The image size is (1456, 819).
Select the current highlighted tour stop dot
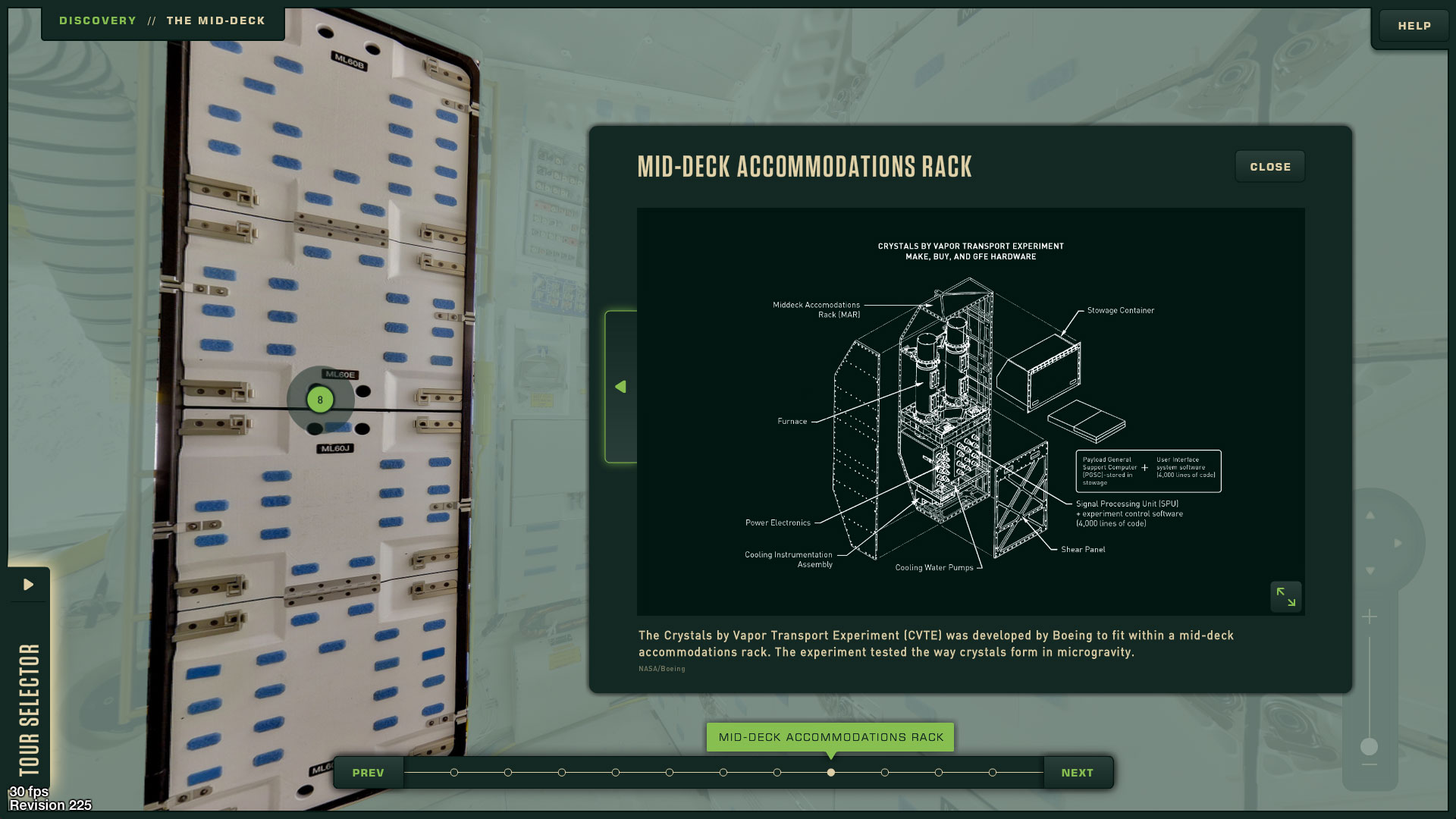pos(831,773)
